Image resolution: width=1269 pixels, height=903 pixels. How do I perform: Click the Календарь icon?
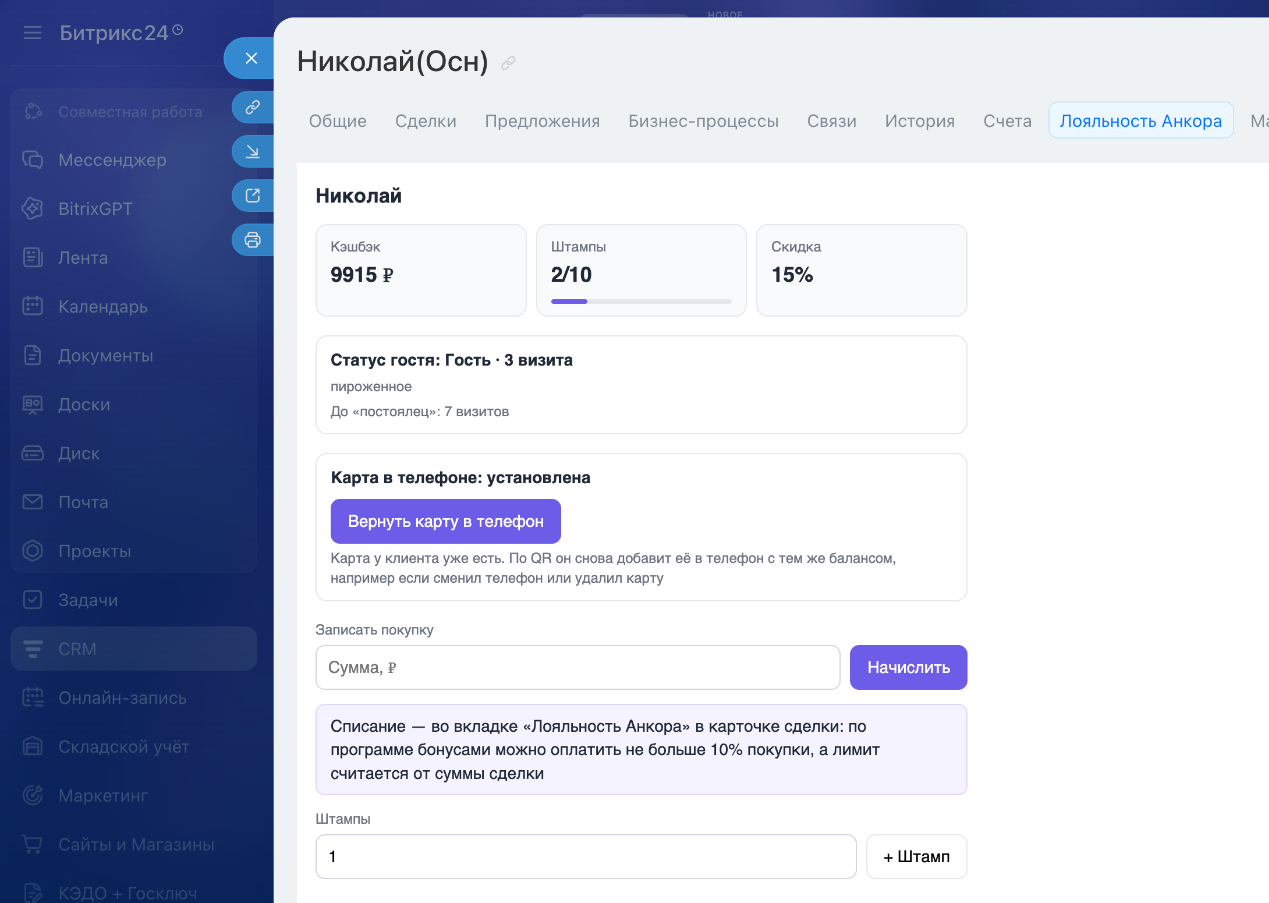[x=33, y=307]
